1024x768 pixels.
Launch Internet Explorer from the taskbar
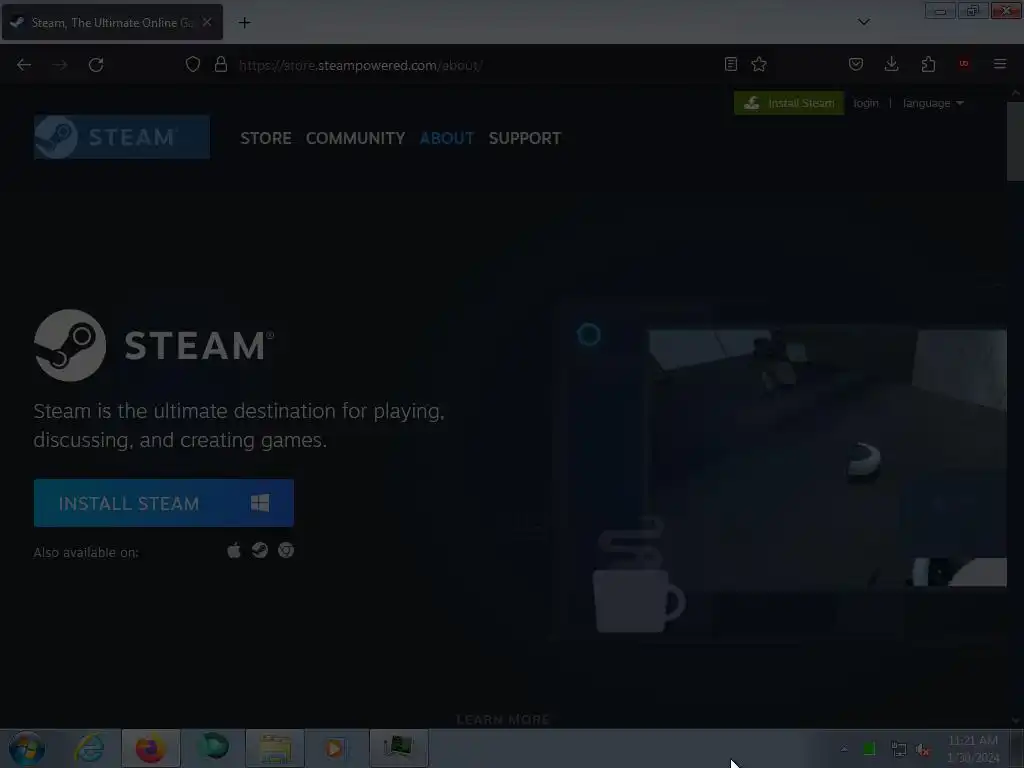pyautogui.click(x=89, y=748)
